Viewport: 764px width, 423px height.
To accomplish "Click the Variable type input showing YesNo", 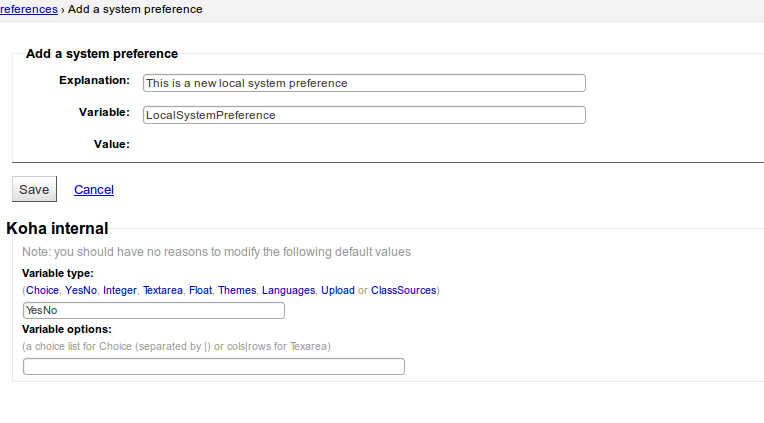I will (153, 310).
